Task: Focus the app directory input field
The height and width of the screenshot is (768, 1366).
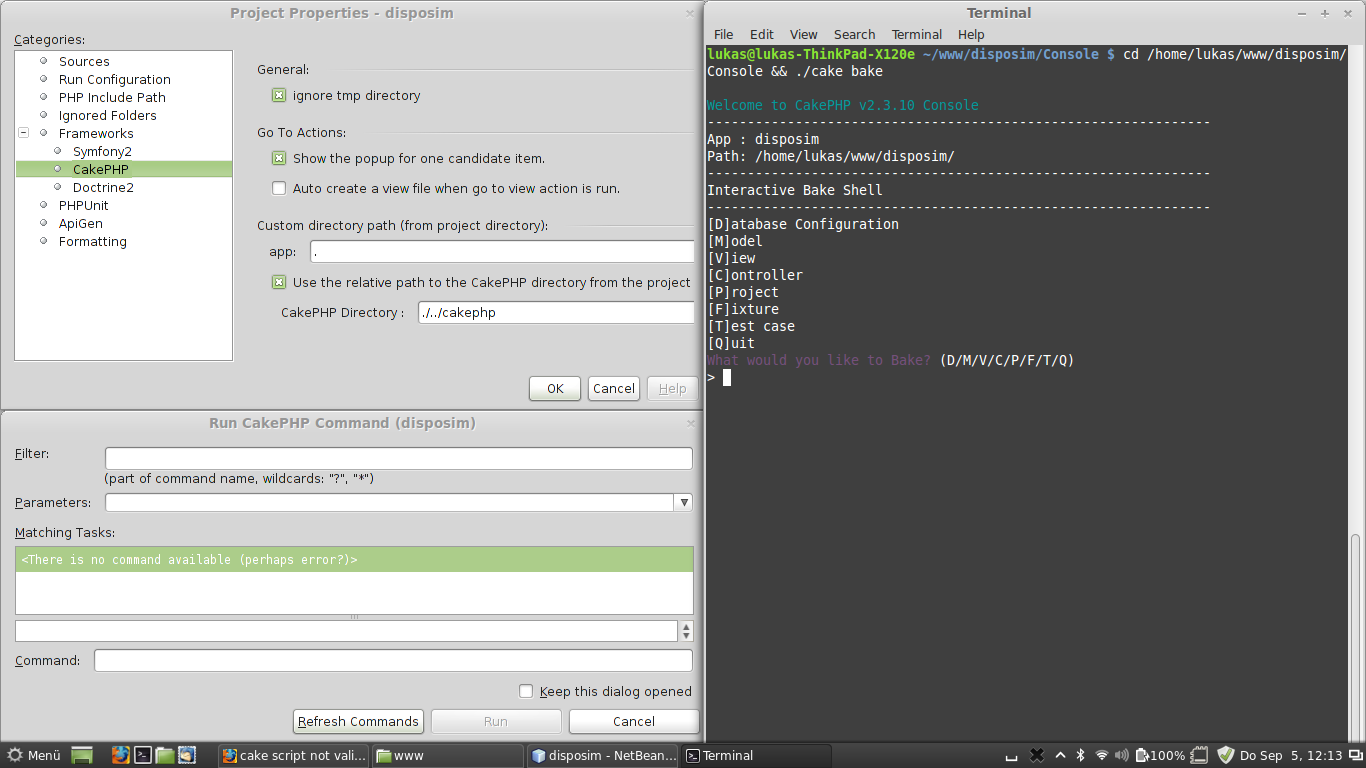Action: 502,252
